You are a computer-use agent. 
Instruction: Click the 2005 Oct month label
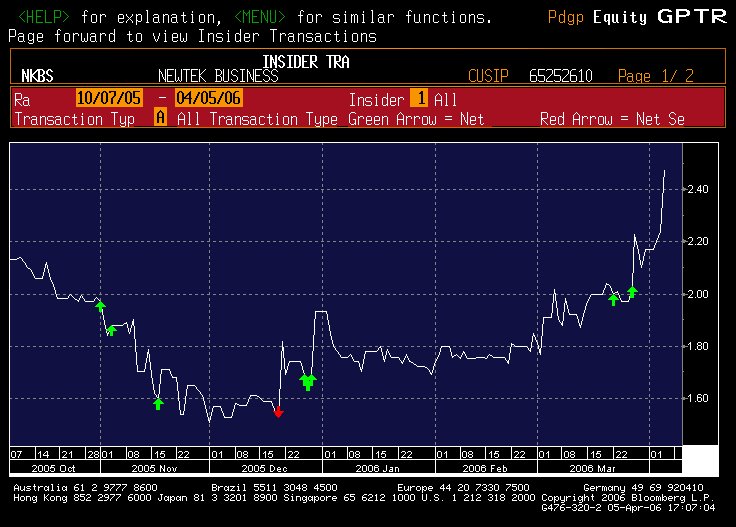53,468
